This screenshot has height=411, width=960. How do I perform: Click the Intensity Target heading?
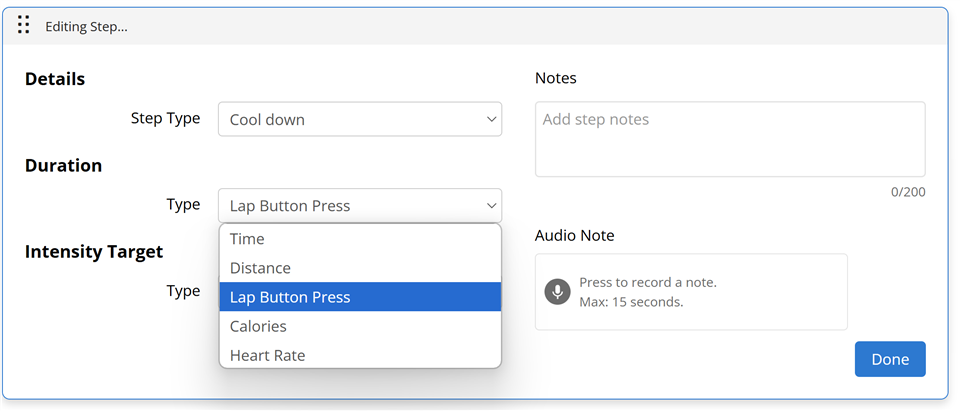point(94,252)
